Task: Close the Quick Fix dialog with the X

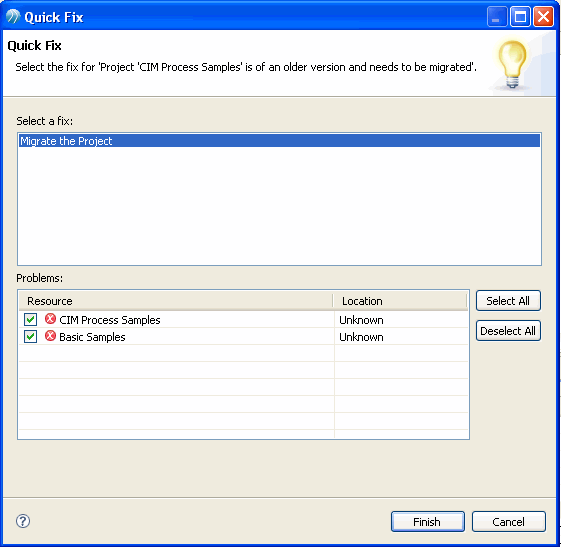Action: click(x=543, y=17)
